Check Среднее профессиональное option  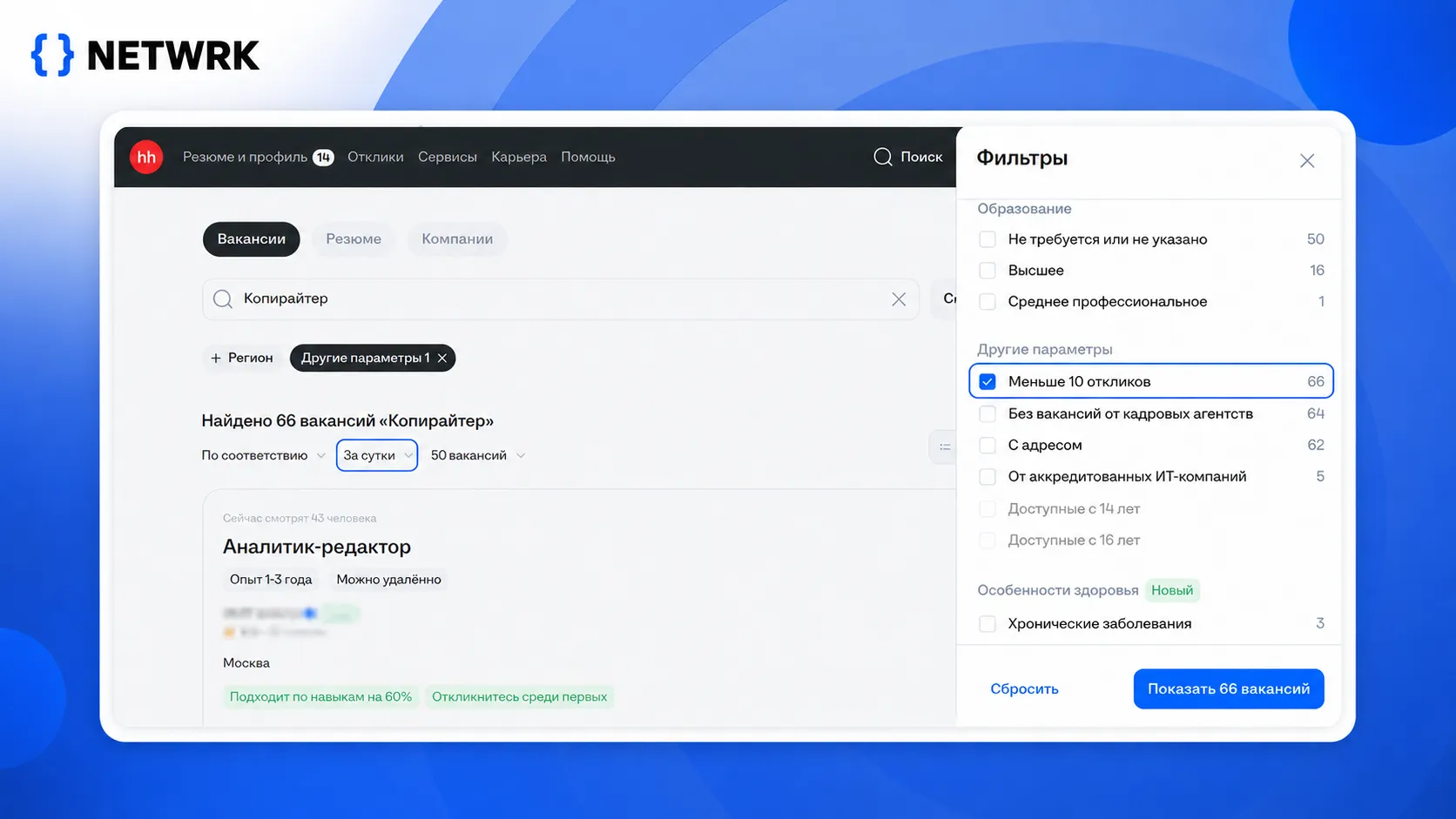click(x=988, y=302)
